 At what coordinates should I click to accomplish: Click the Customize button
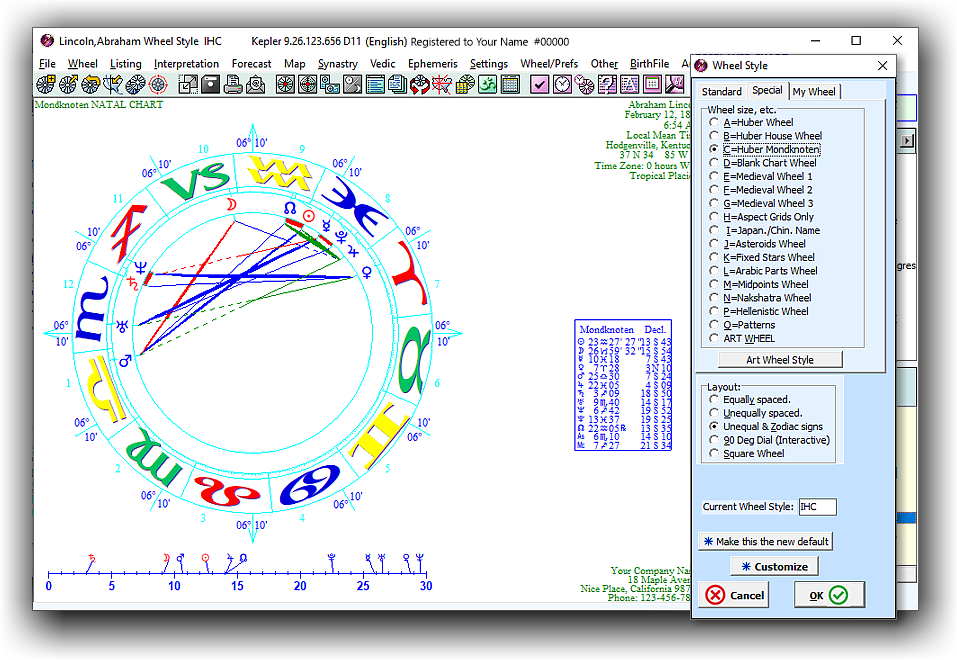(774, 566)
